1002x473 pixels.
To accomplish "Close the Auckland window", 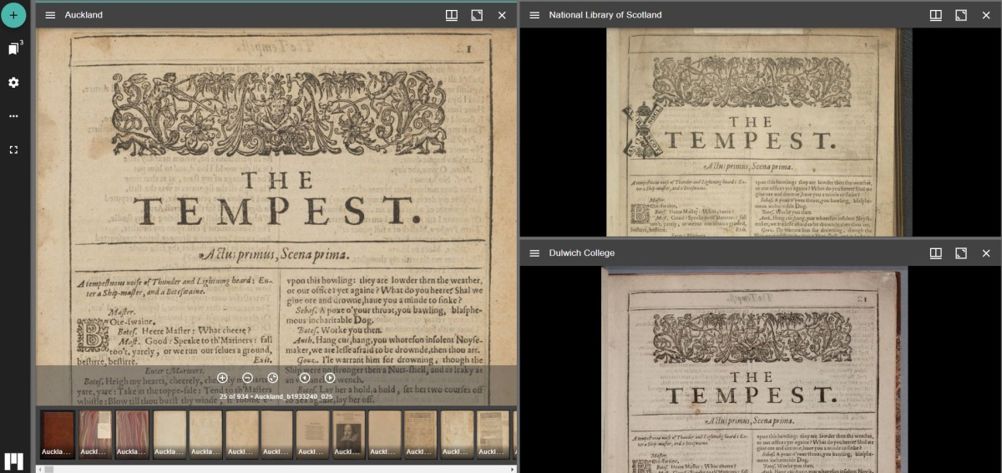I will point(502,15).
